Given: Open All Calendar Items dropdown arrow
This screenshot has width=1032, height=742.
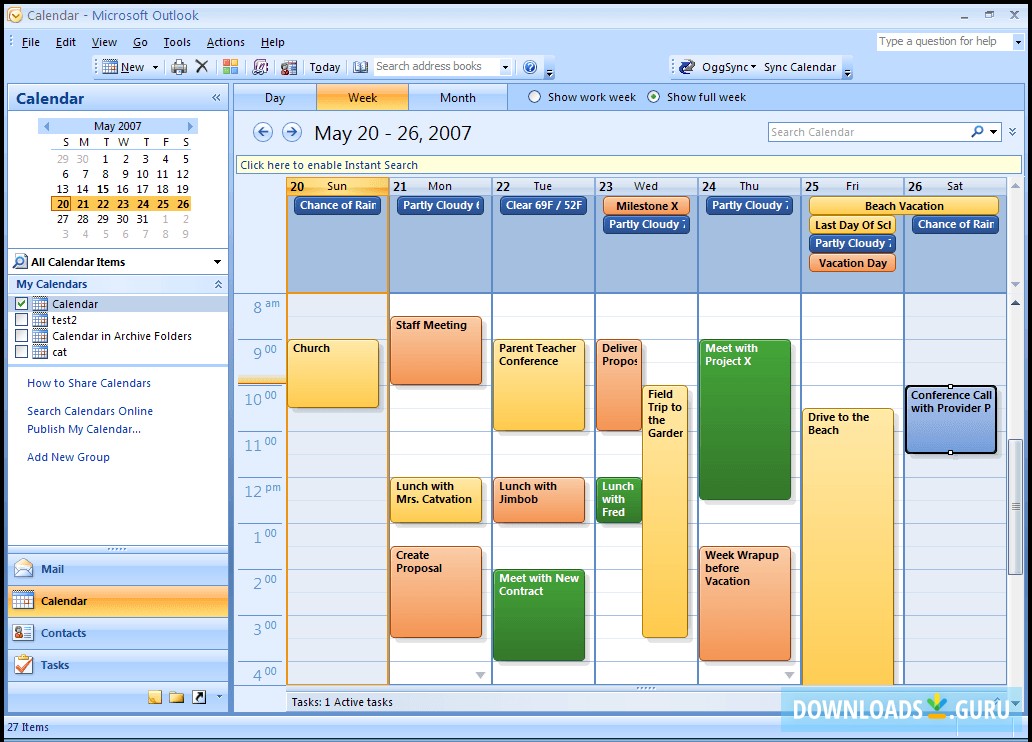Looking at the screenshot, I should point(217,262).
